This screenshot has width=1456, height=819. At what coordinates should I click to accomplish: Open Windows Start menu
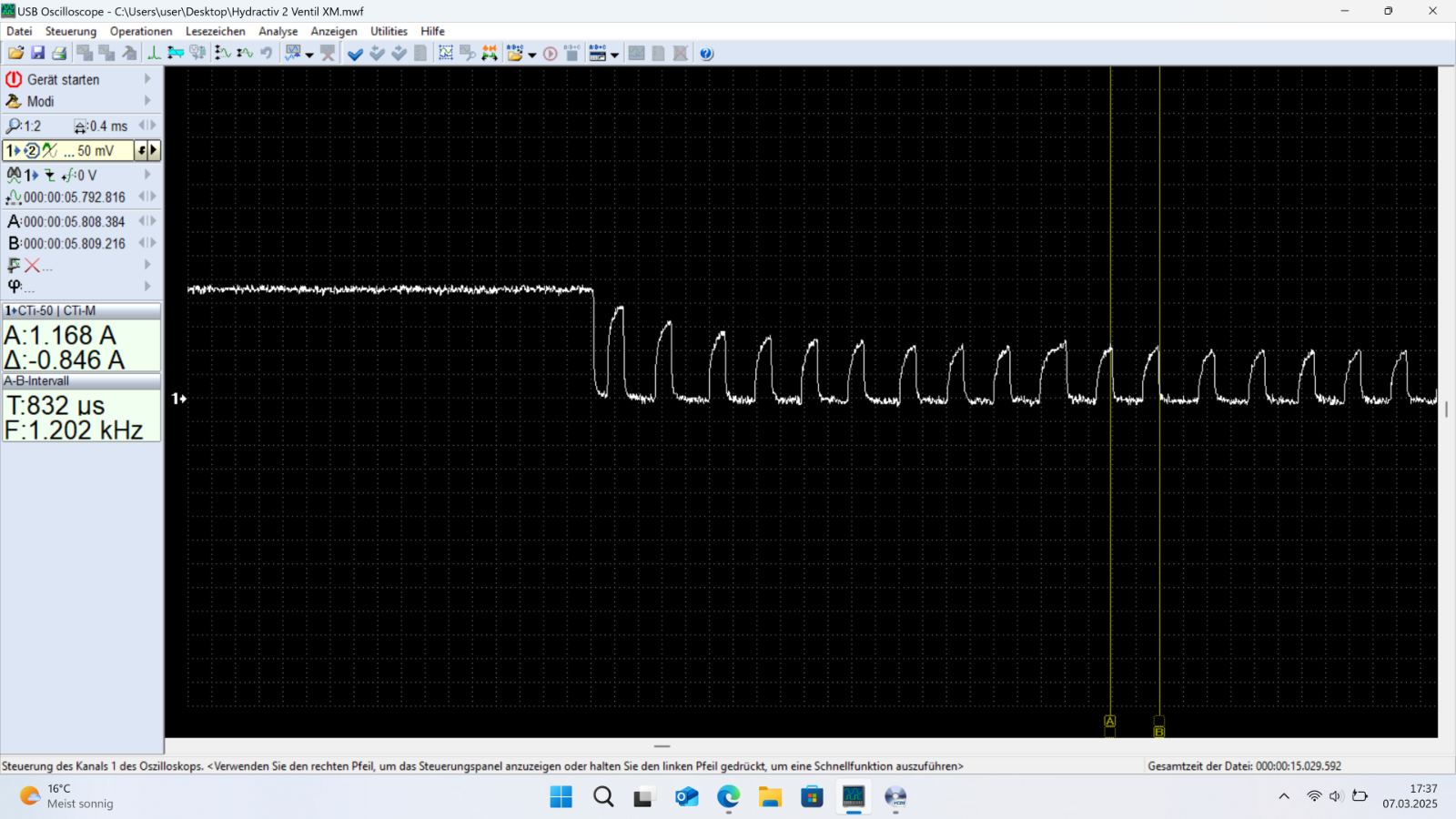point(561,797)
